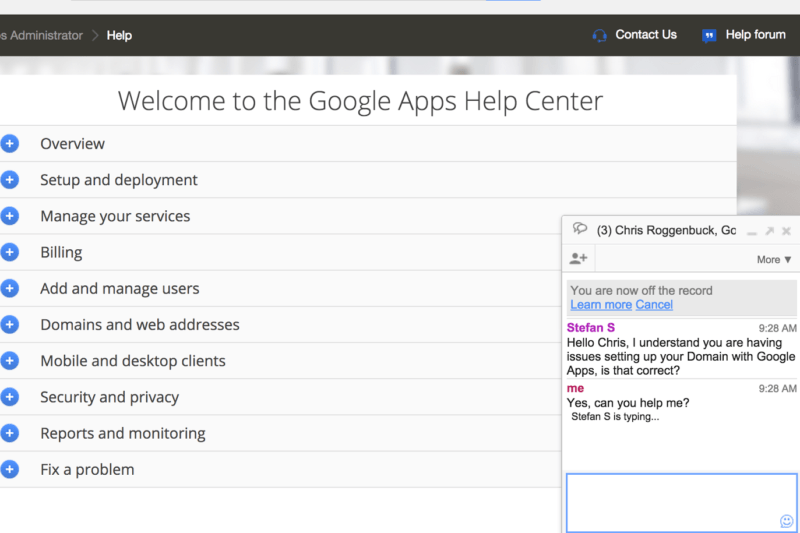Expand the Billing plus icon
Image resolution: width=800 pixels, height=533 pixels.
pos(9,252)
